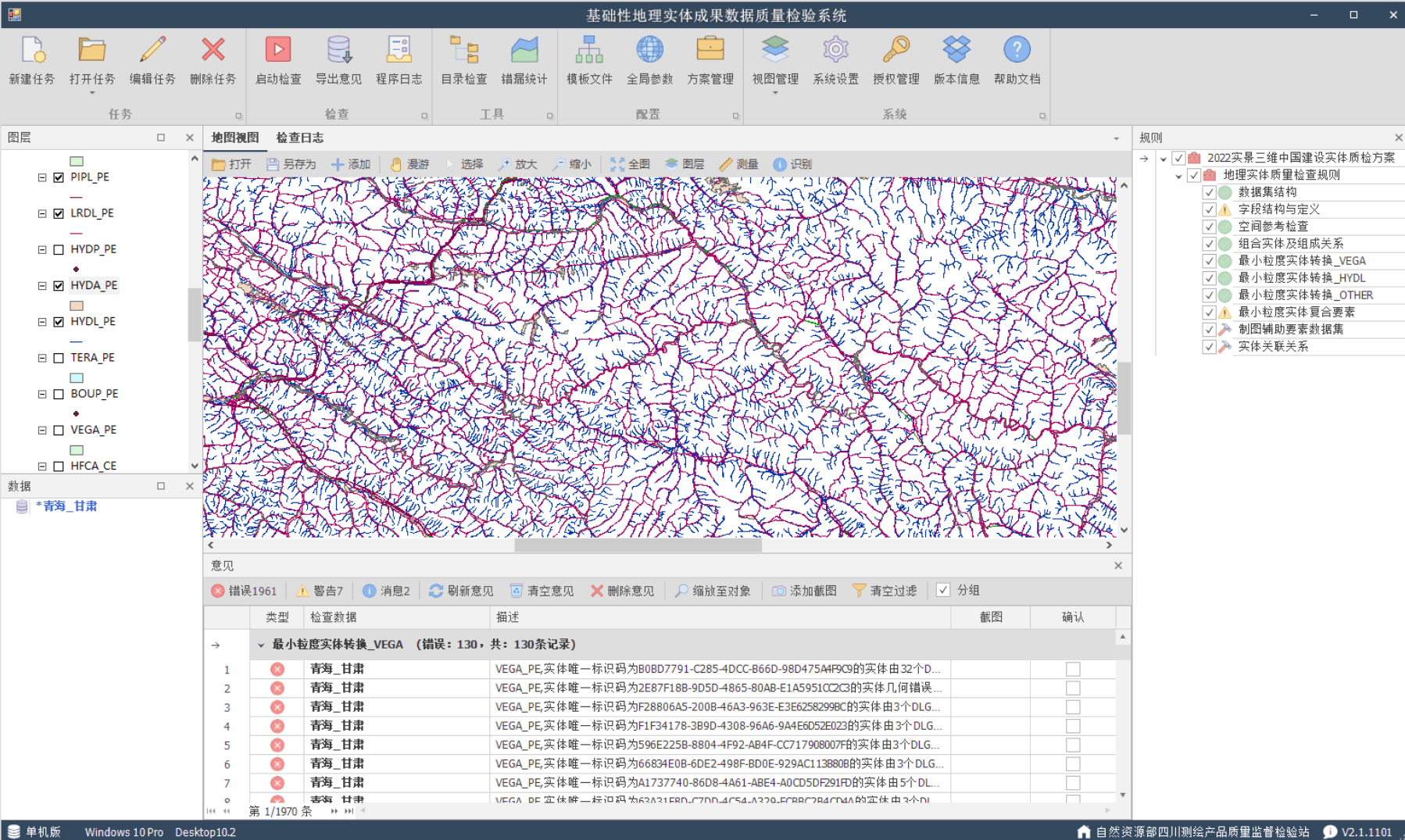
Task: Click the VEGA_PE green symbol swatch
Action: [77, 450]
